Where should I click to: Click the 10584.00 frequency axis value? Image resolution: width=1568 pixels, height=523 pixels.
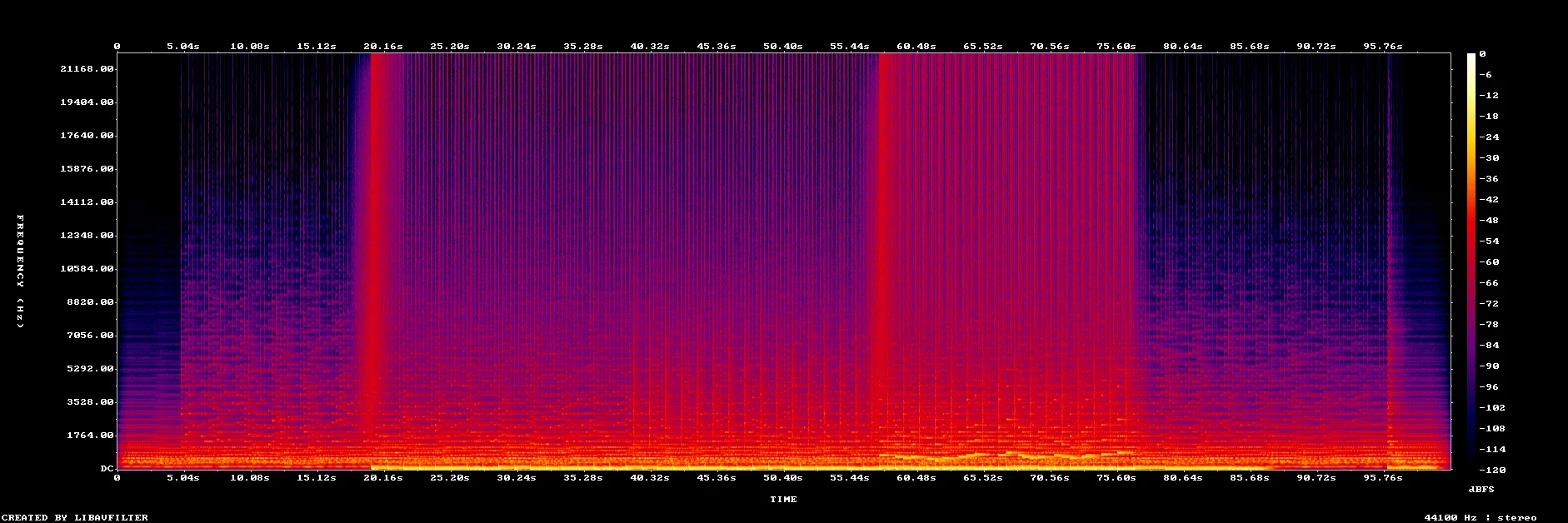click(87, 269)
